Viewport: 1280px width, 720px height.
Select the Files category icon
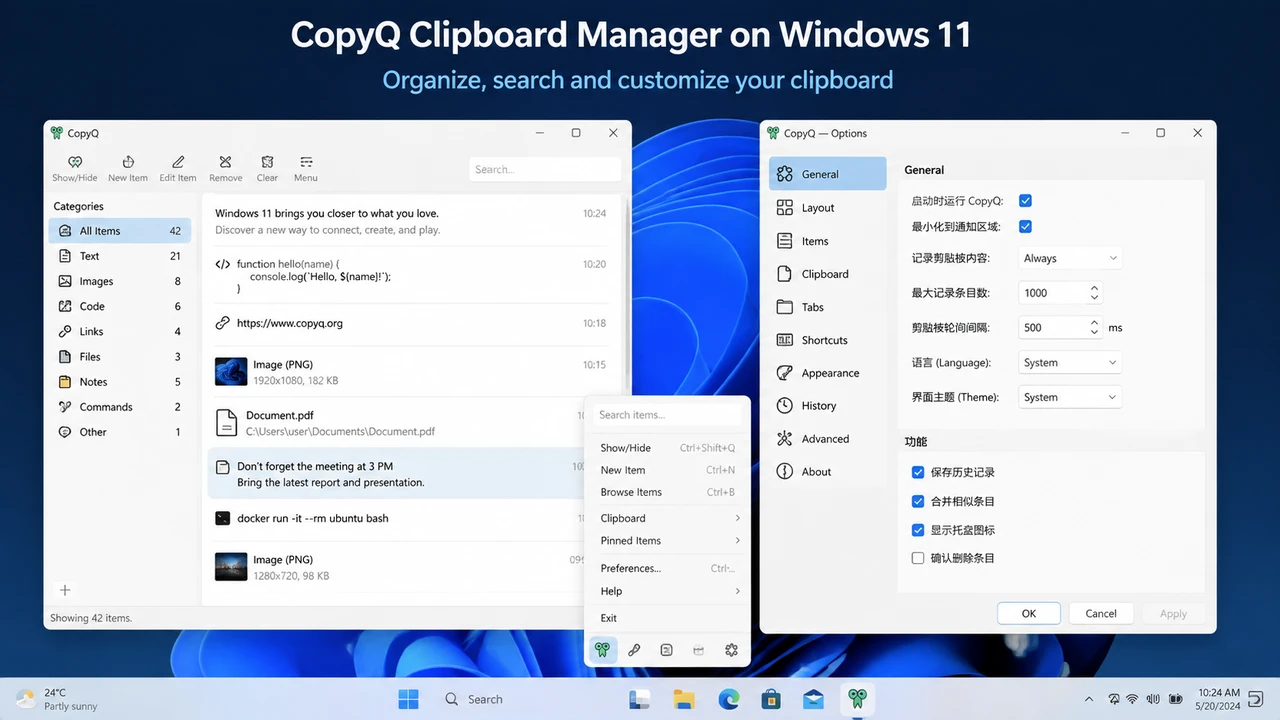65,356
